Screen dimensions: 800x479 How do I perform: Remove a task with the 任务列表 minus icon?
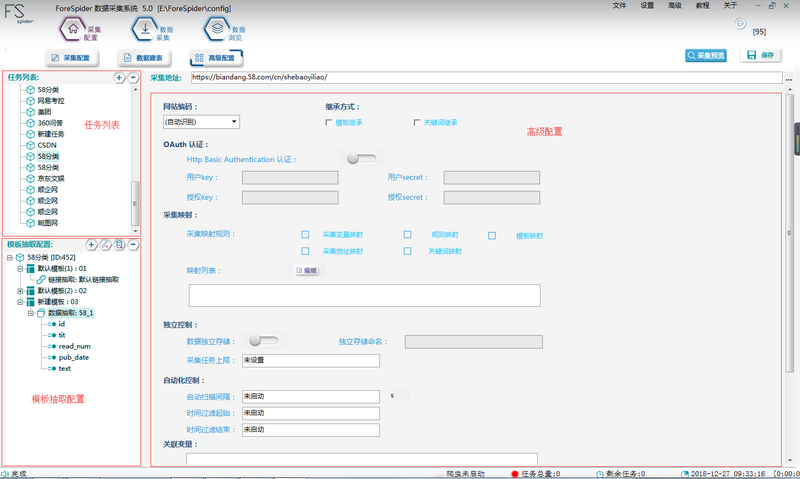pyautogui.click(x=133, y=78)
